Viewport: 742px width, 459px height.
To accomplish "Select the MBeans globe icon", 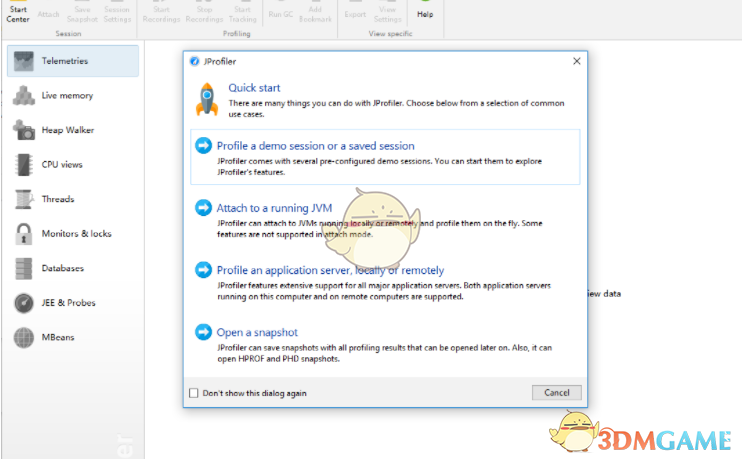I will click(x=24, y=337).
